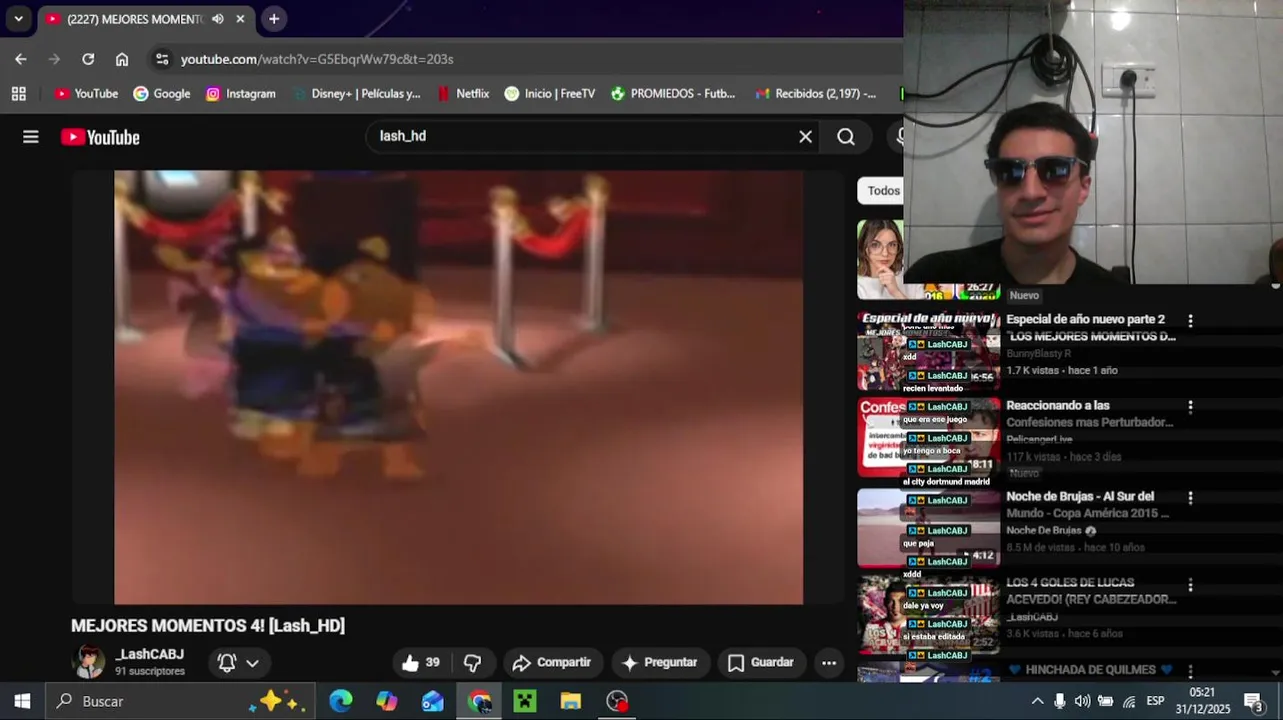Open the volume control in tray

(x=1082, y=701)
